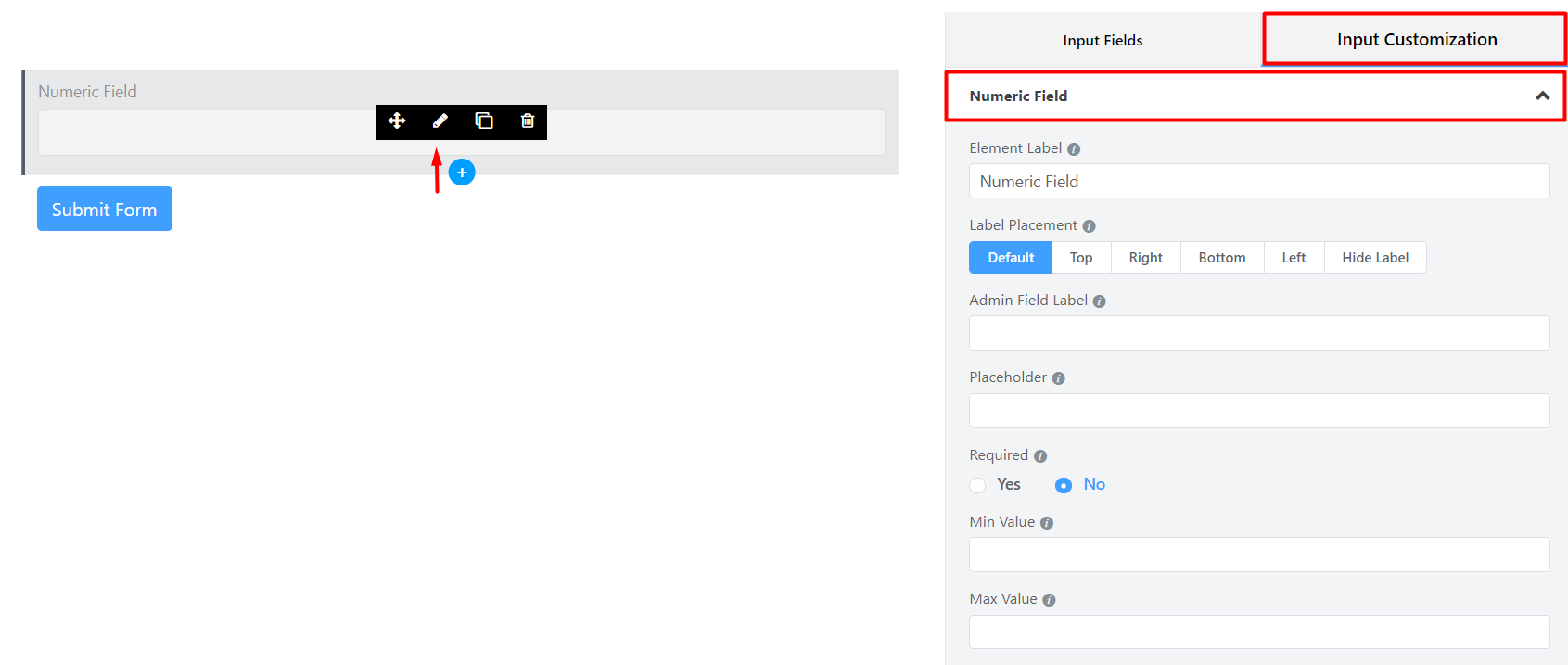1568x665 pixels.
Task: Click the blue plus add-field button
Action: coord(462,173)
